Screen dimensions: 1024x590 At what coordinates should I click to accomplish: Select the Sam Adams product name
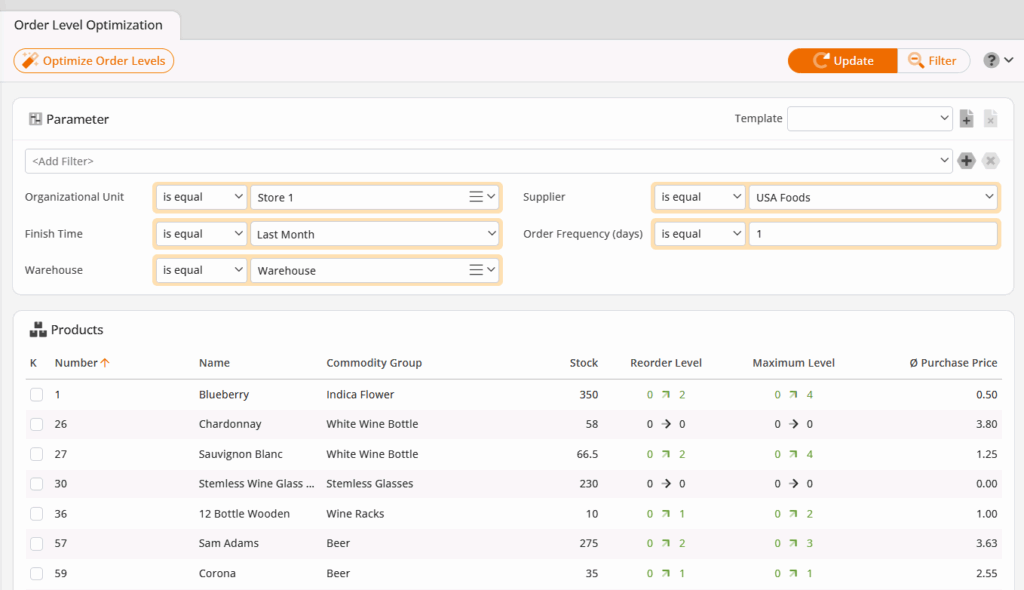tap(229, 543)
